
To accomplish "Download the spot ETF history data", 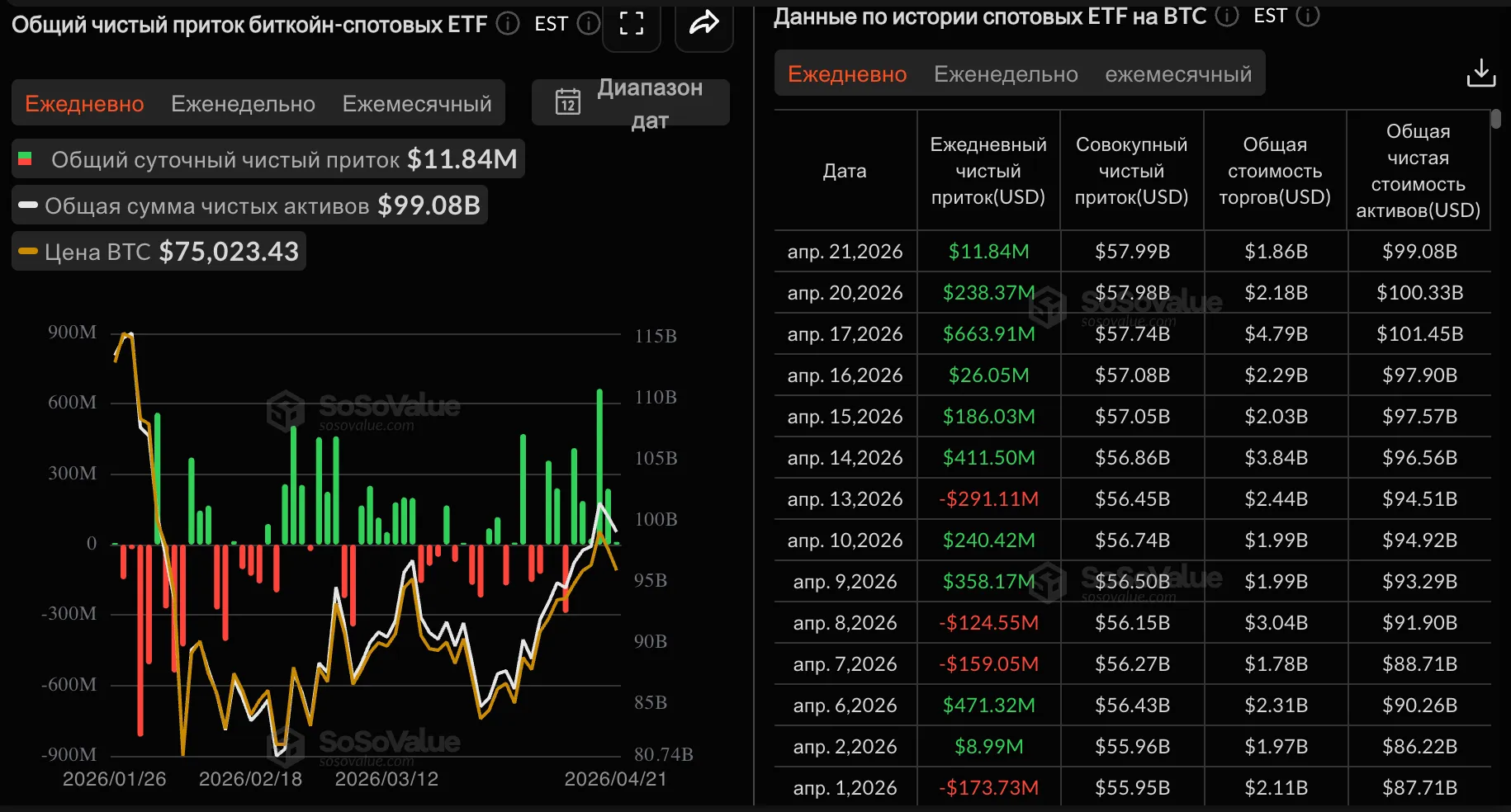I will click(1481, 73).
